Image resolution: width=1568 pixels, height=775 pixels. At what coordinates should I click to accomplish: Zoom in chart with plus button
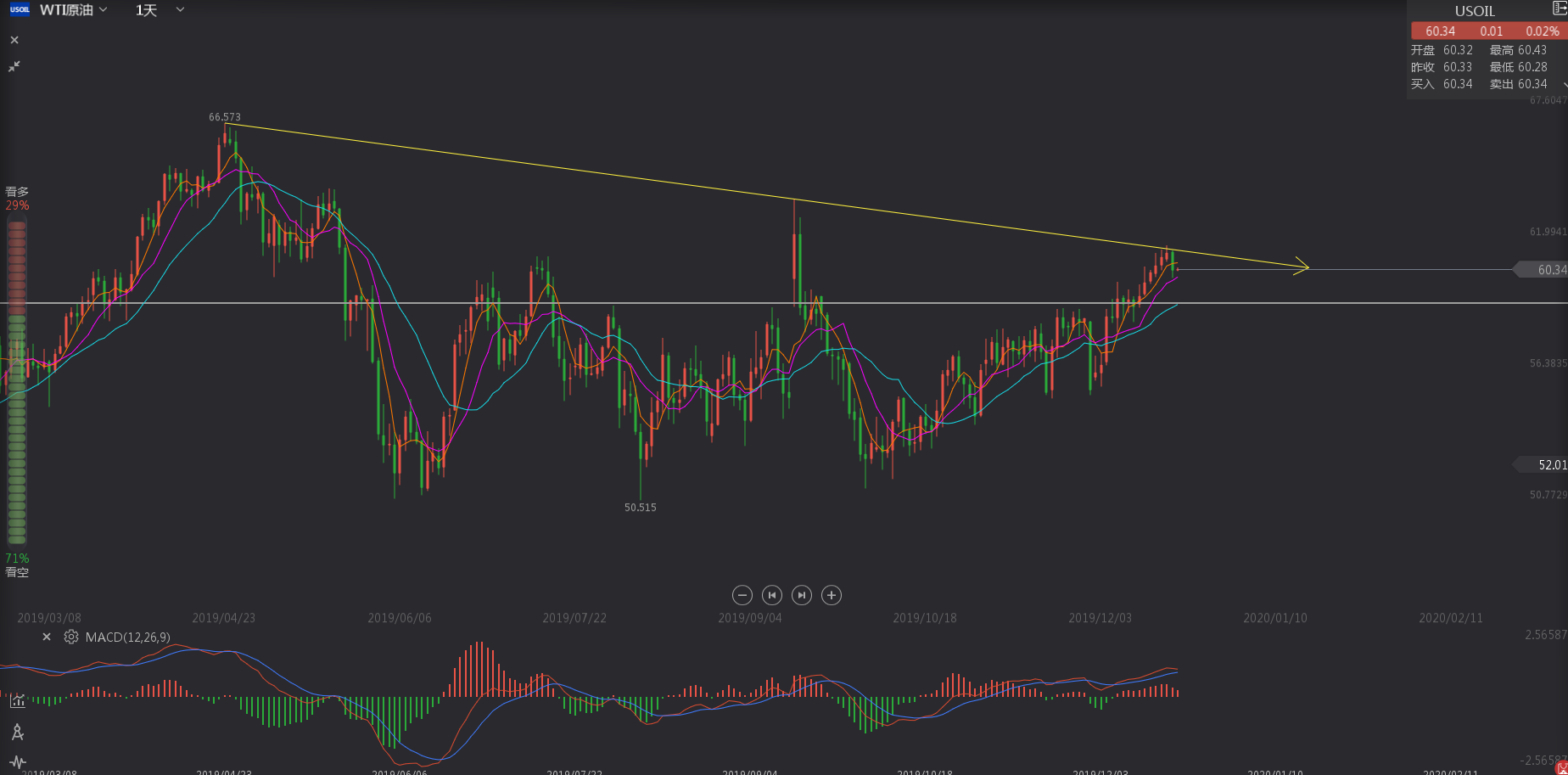(x=832, y=595)
